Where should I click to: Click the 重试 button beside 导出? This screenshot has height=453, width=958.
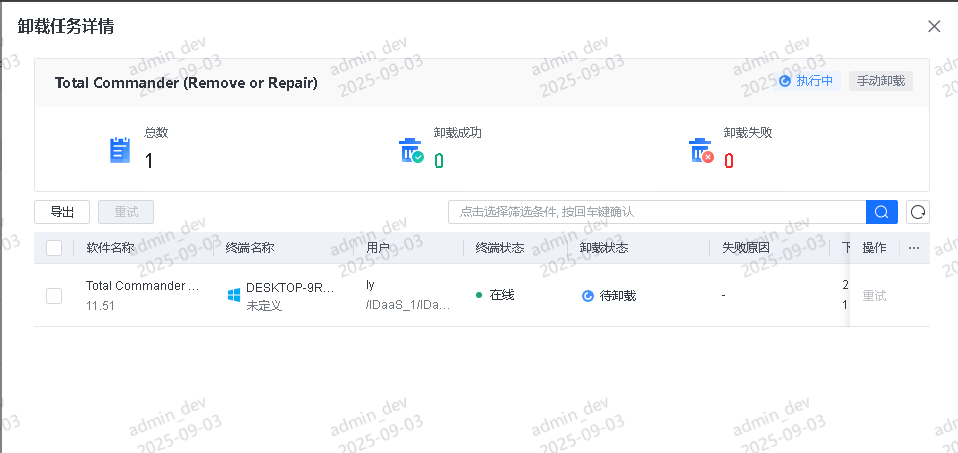126,212
